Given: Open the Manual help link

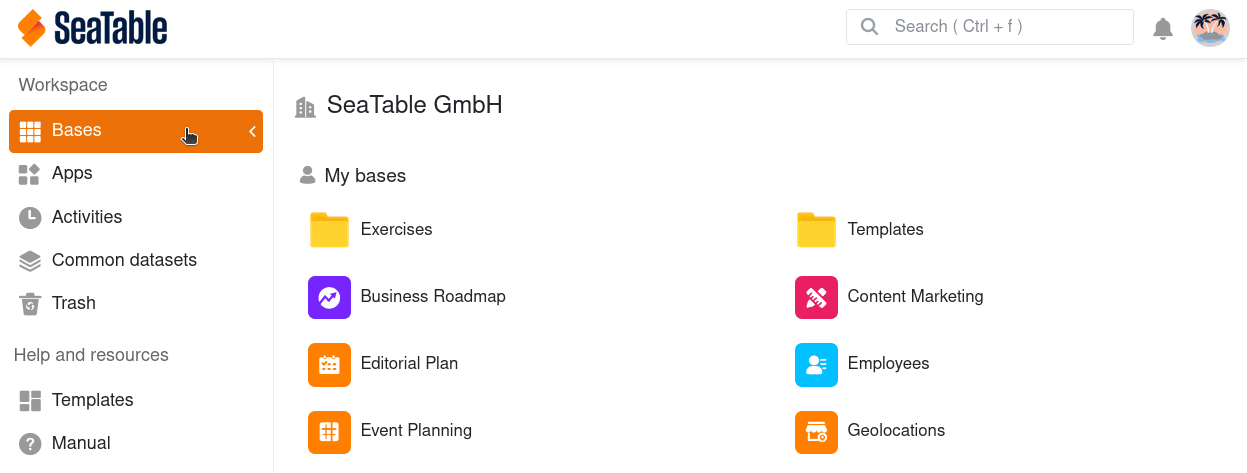Looking at the screenshot, I should (81, 443).
